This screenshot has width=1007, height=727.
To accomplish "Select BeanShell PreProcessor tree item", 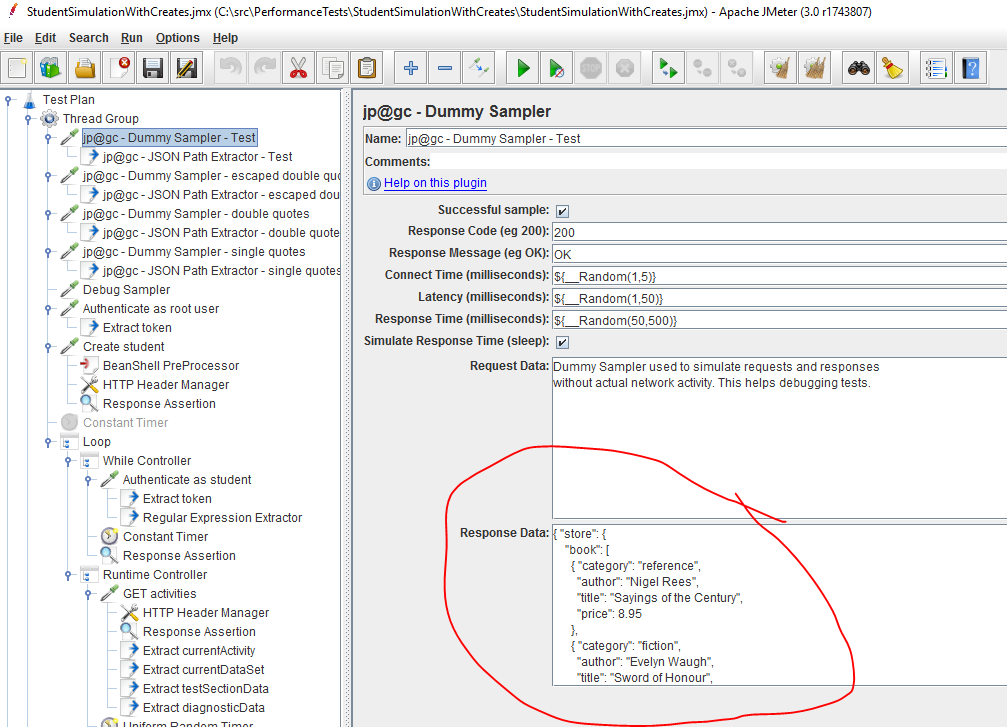I will [x=171, y=365].
